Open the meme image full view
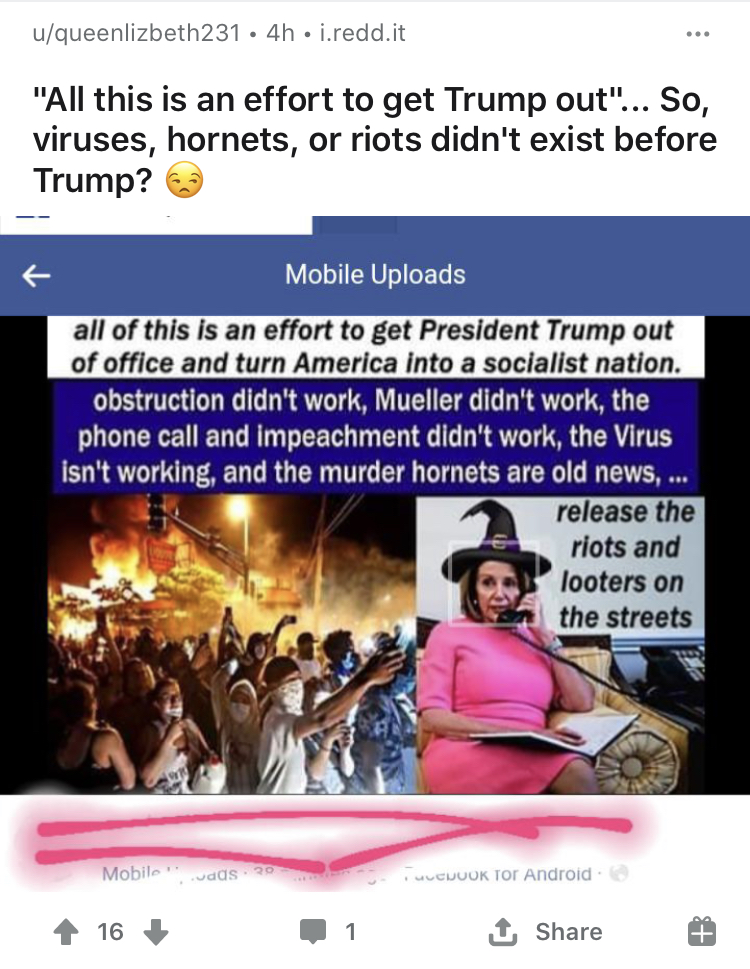This screenshot has height=969, width=750. [x=376, y=555]
